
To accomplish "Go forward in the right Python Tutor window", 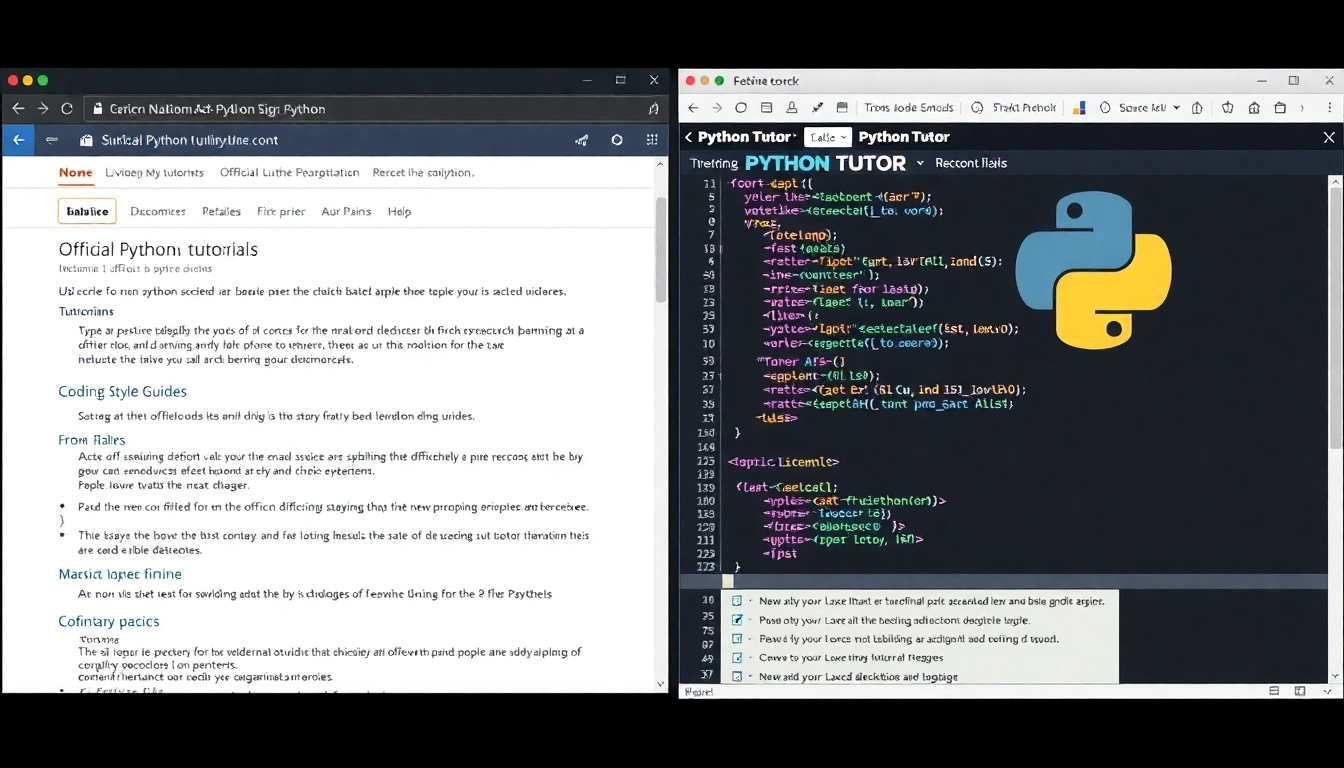I will point(717,108).
